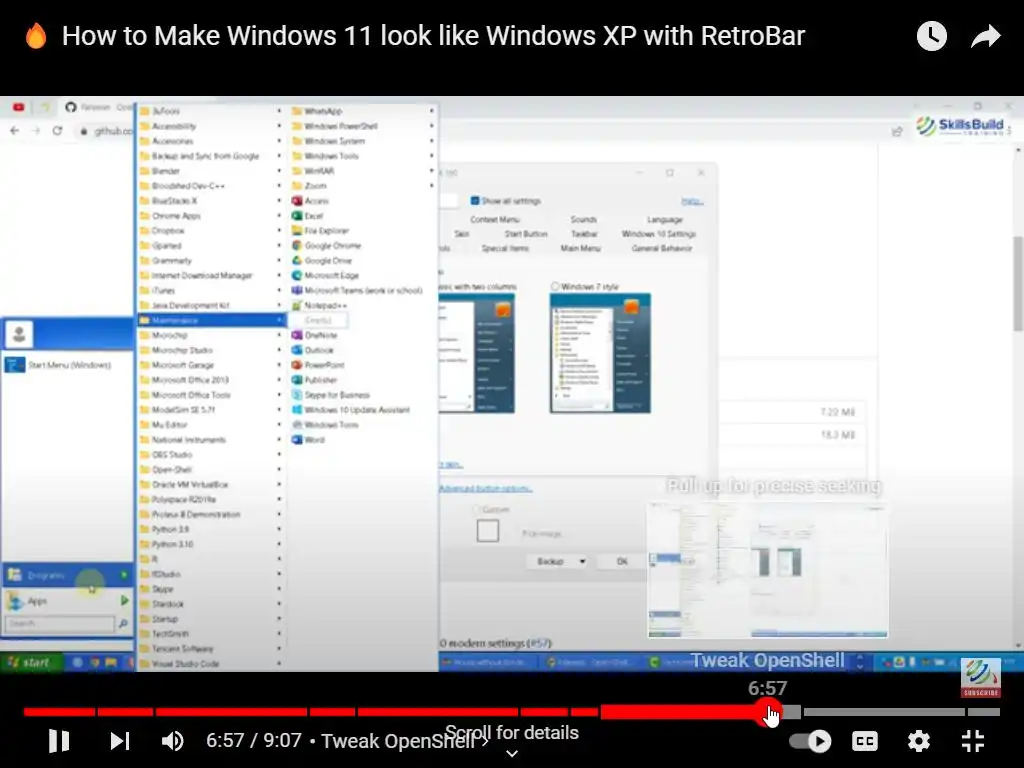Click the seek preview thumbnail
1024x768 pixels.
[x=767, y=570]
